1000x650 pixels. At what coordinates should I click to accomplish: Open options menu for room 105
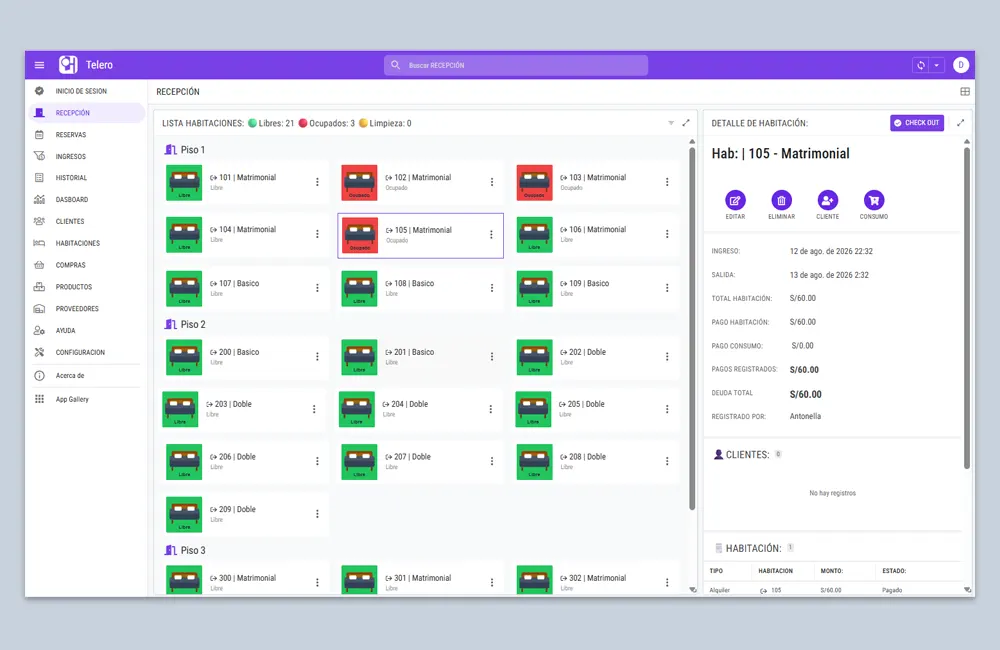491,235
